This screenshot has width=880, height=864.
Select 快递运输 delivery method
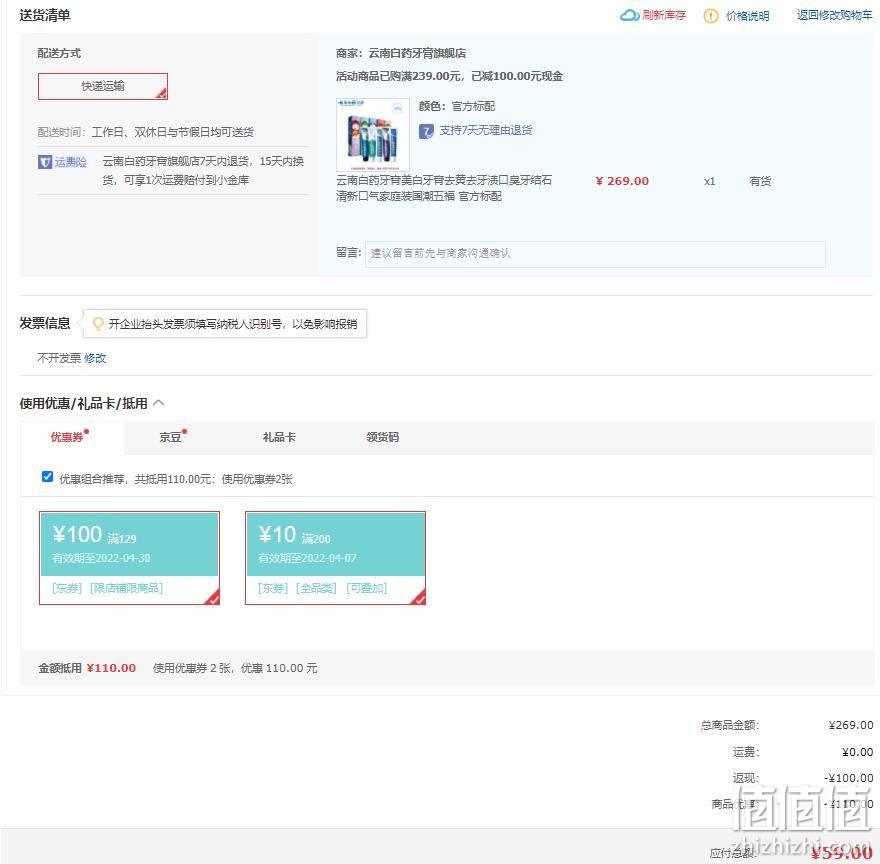tap(103, 86)
